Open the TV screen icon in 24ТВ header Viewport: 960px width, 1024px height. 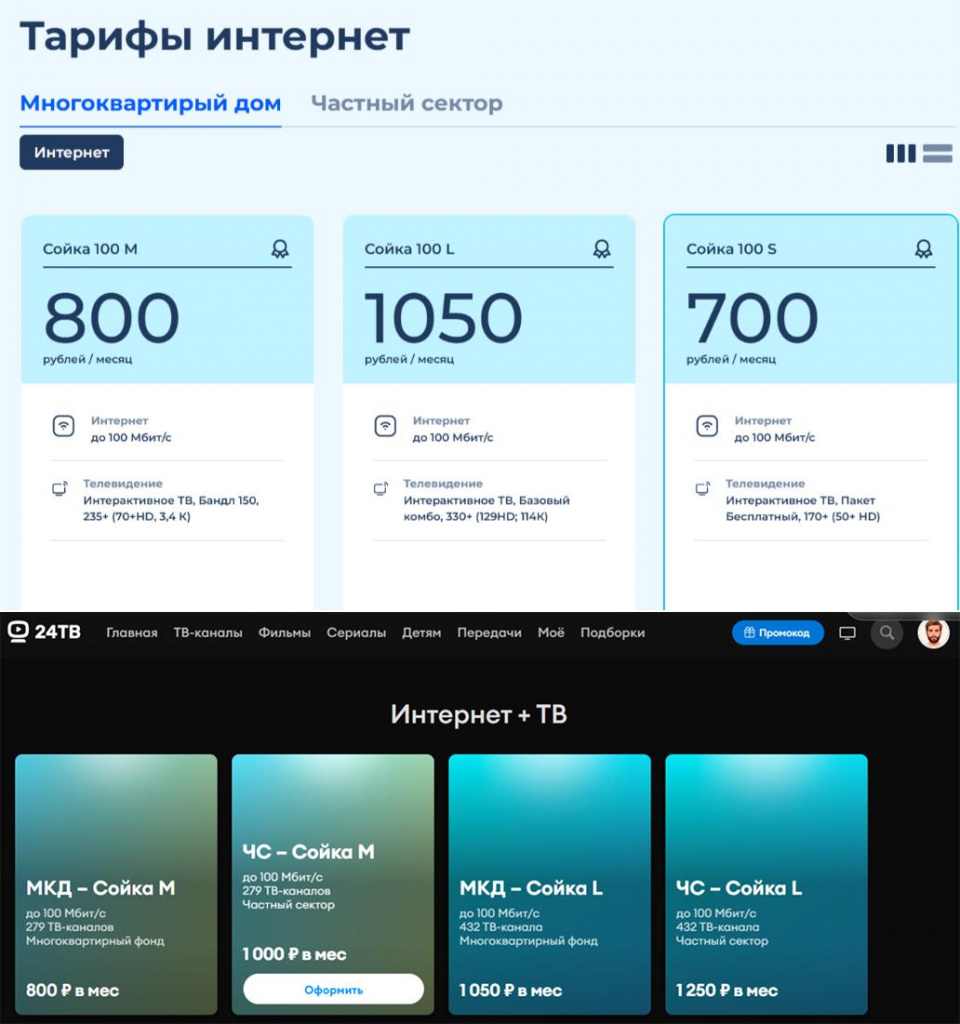coord(847,633)
